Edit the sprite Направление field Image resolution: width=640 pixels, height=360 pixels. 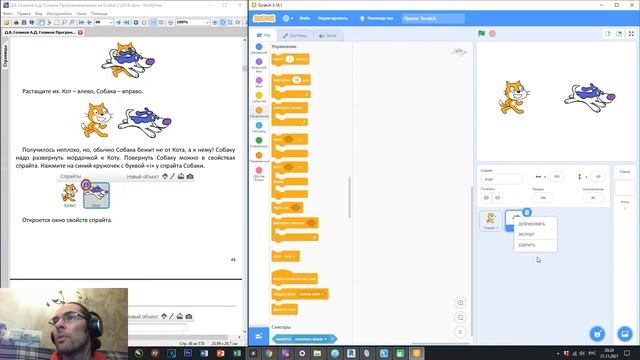click(x=593, y=198)
